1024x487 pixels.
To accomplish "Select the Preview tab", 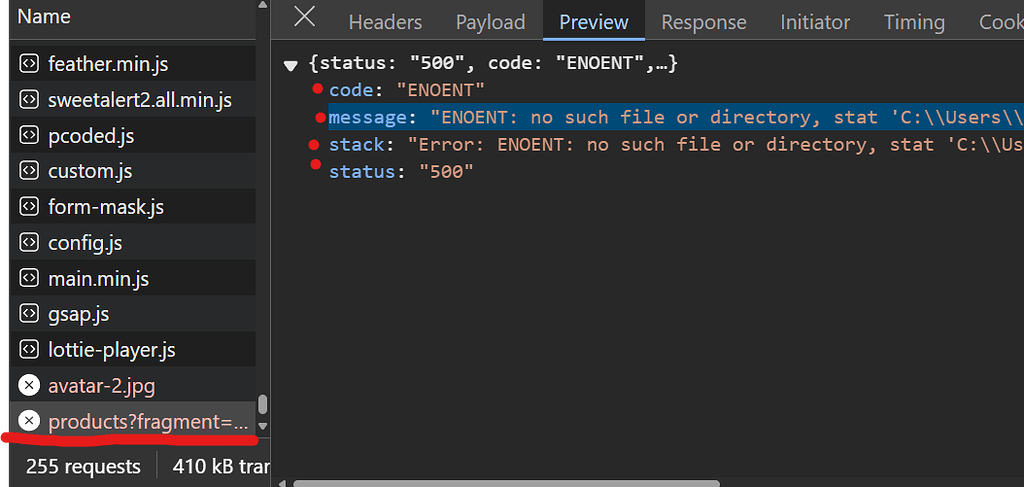I will click(594, 22).
